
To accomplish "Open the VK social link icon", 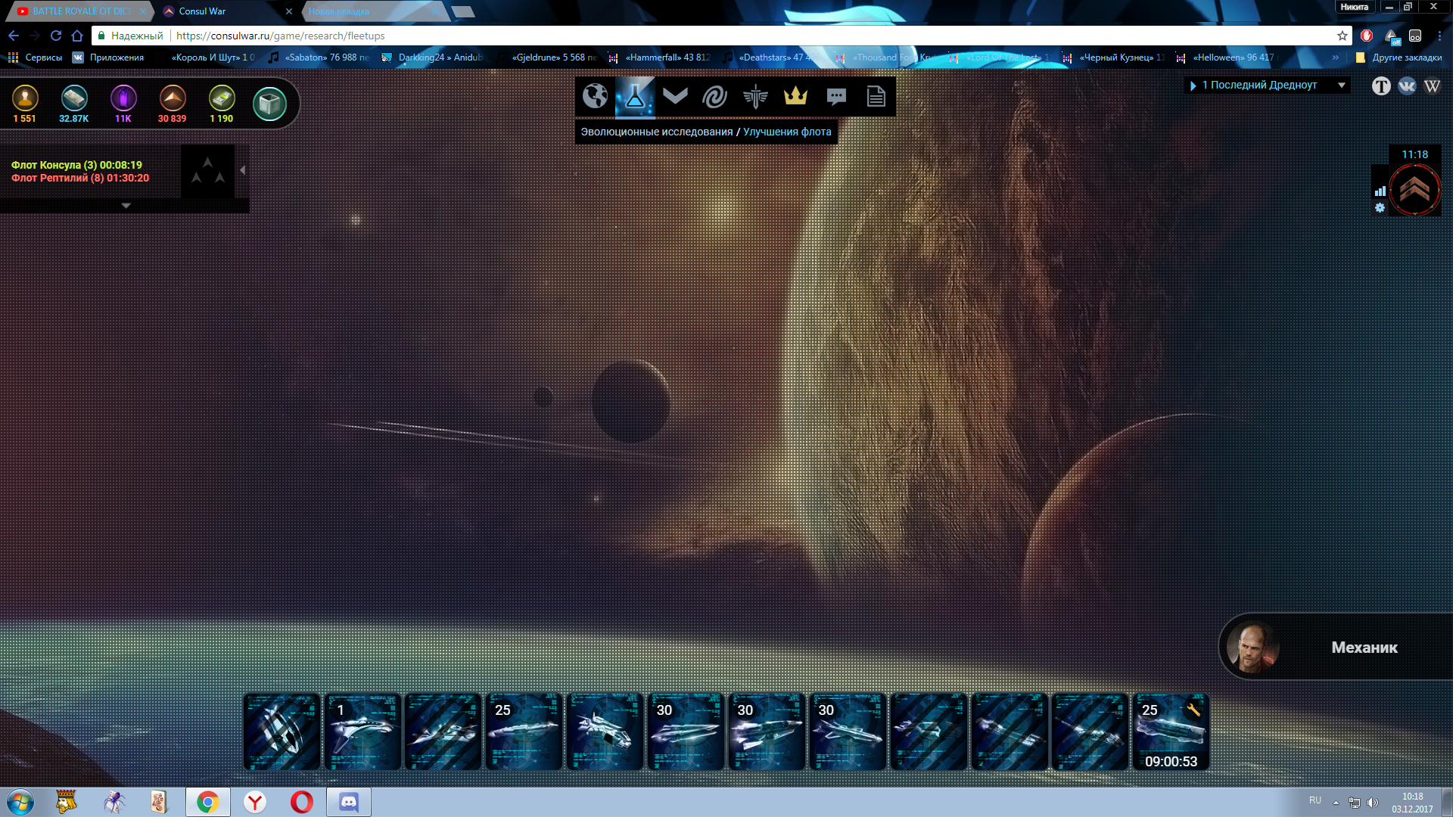I will (x=1408, y=86).
